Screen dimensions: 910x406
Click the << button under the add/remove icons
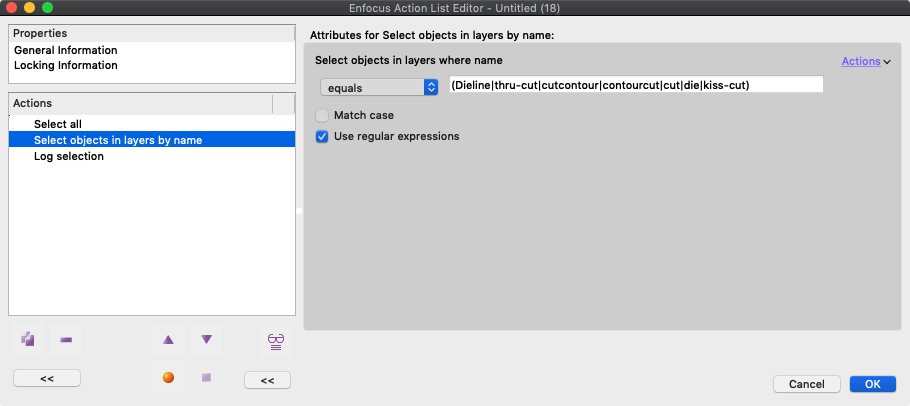pos(47,378)
